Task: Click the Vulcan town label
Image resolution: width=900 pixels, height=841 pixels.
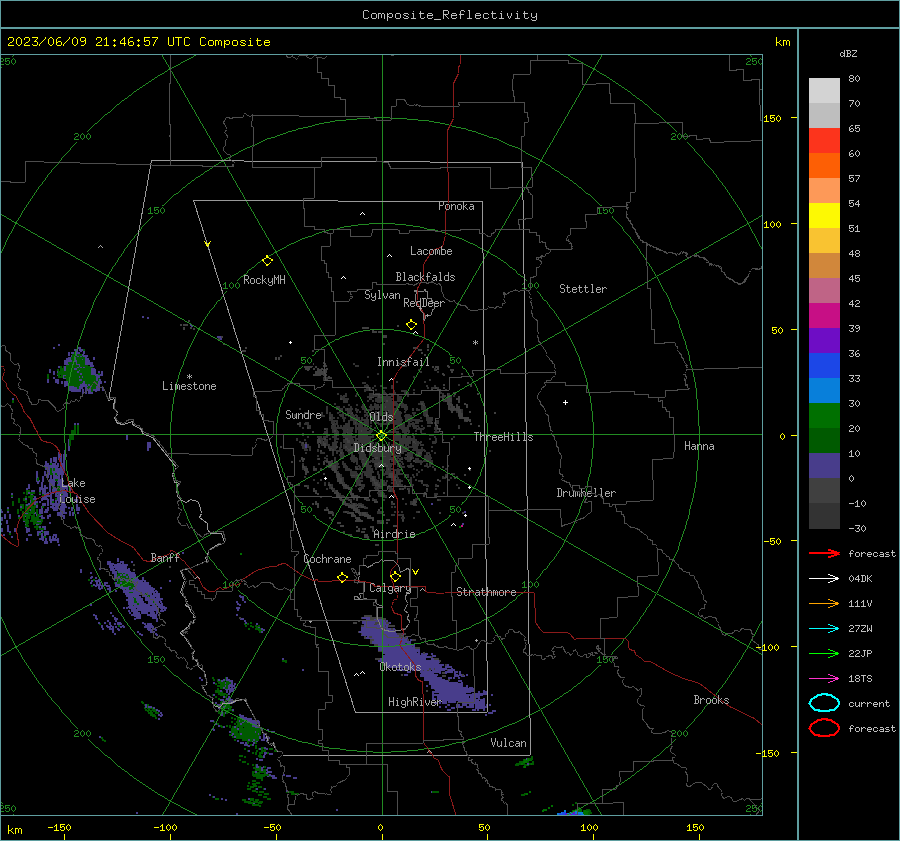Action: point(509,743)
